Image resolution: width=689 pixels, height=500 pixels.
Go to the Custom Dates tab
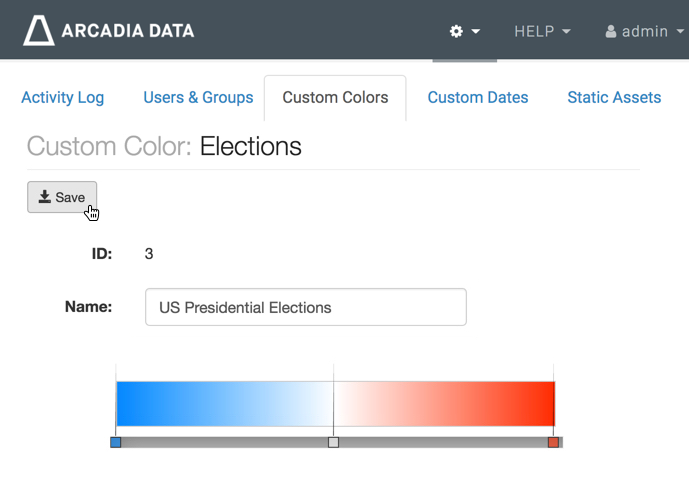tap(478, 97)
